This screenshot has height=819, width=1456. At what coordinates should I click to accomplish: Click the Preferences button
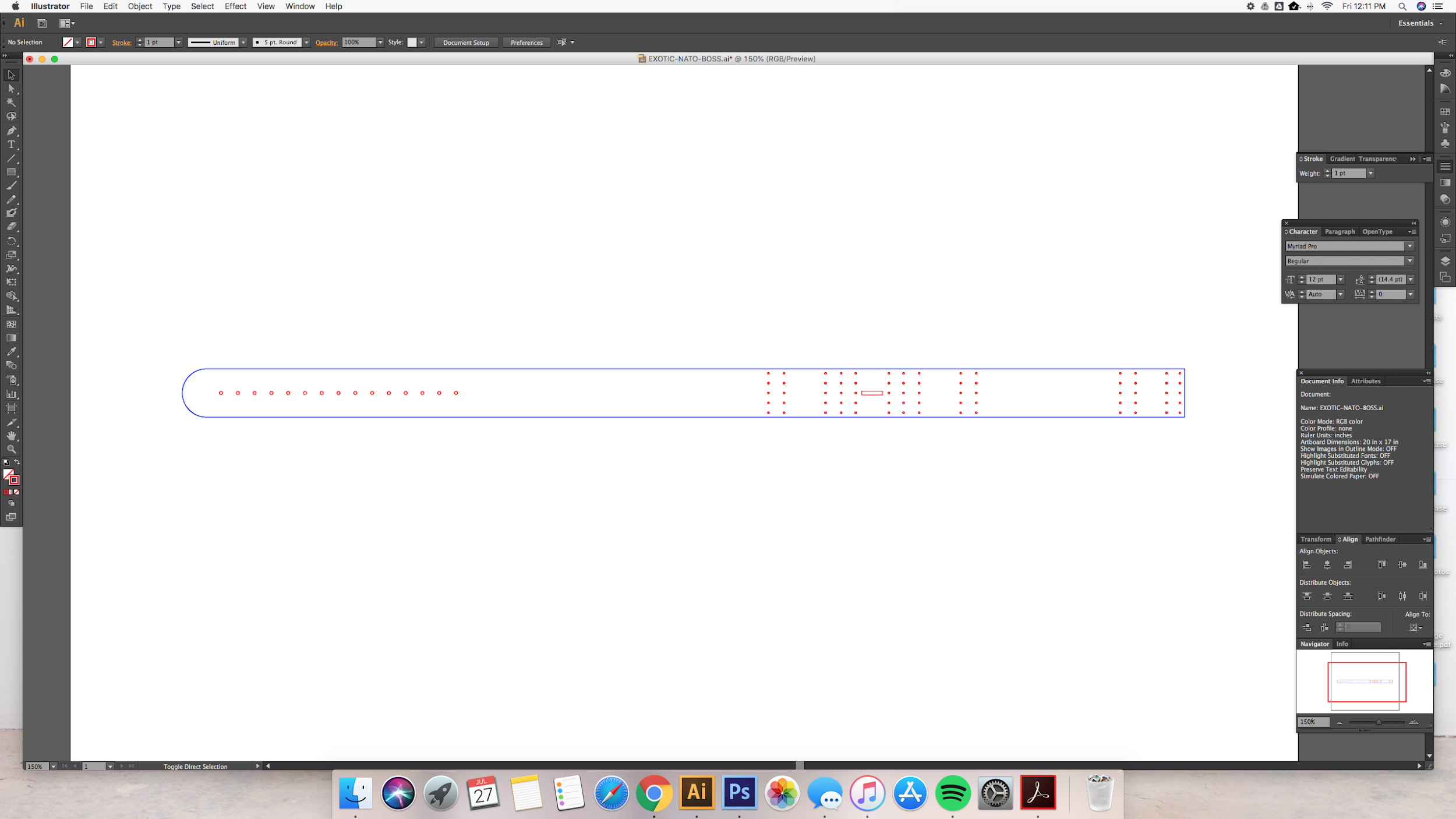pyautogui.click(x=526, y=43)
